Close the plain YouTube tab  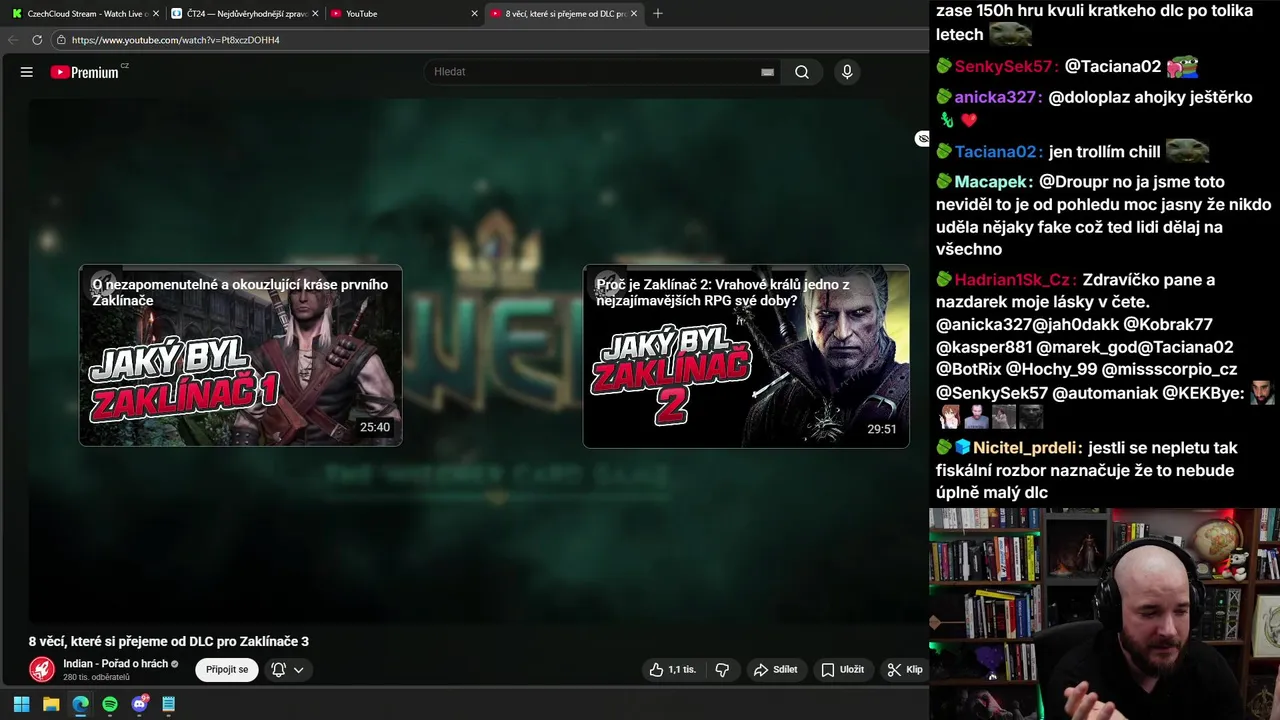pos(474,14)
